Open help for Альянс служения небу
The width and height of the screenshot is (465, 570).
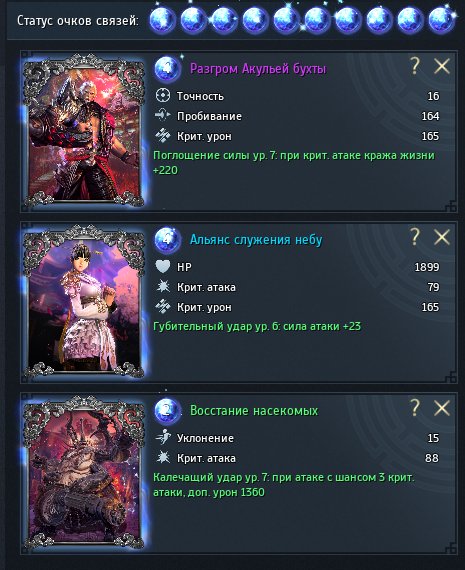point(415,237)
